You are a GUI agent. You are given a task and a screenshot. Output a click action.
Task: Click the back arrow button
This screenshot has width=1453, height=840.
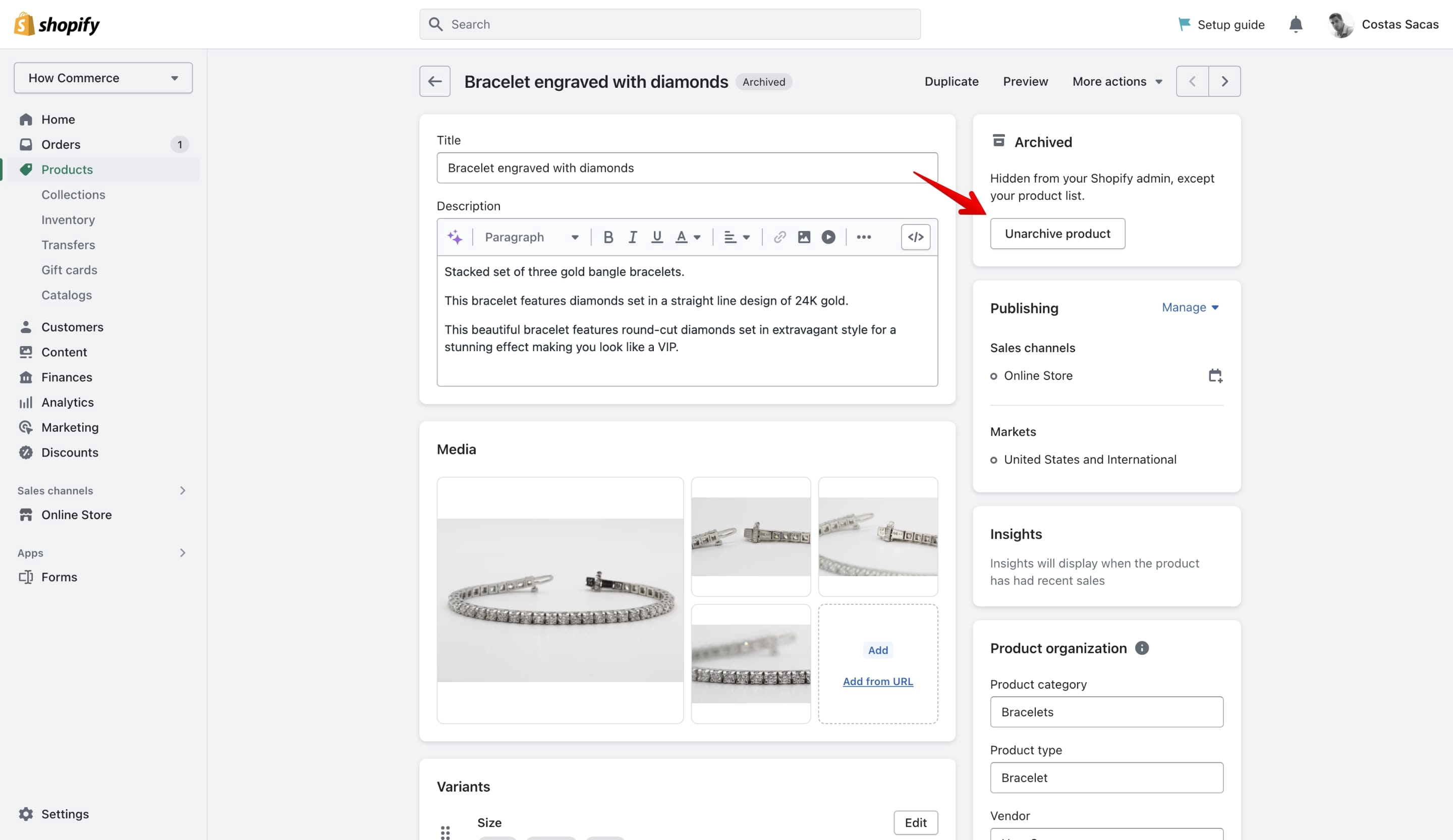click(435, 81)
